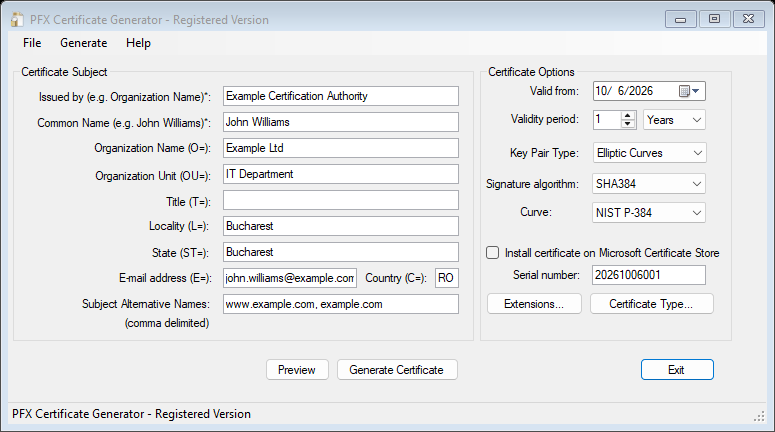
Task: Open the Valid from calendar picker
Action: 689,91
